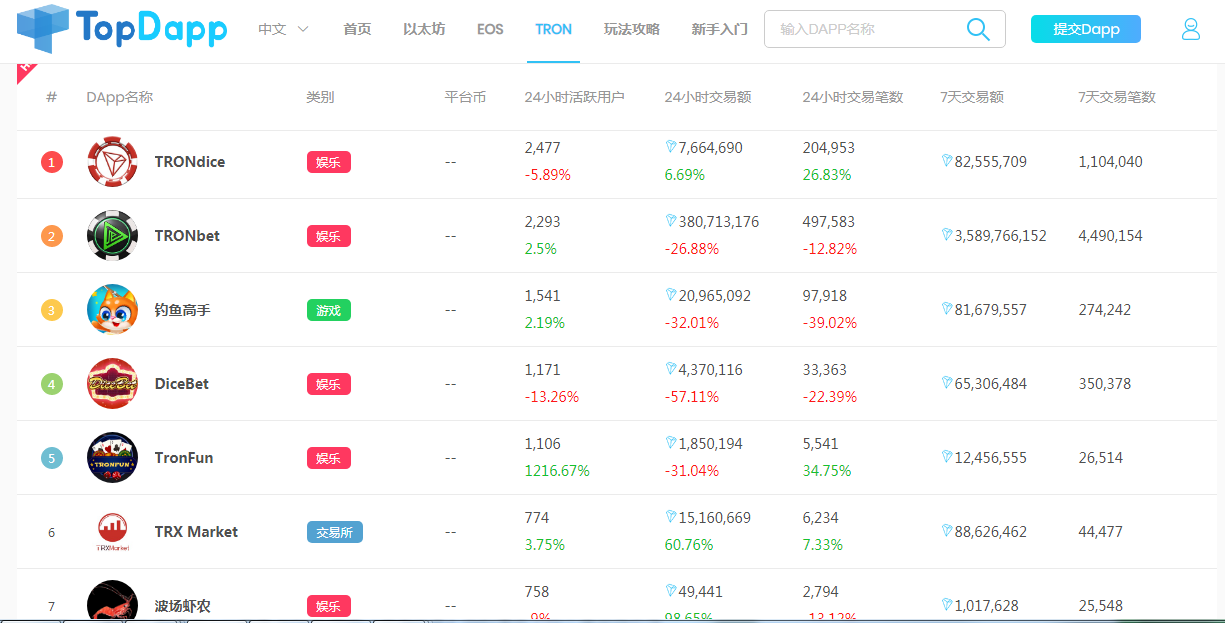Click the 1216.67% change value

[557, 470]
